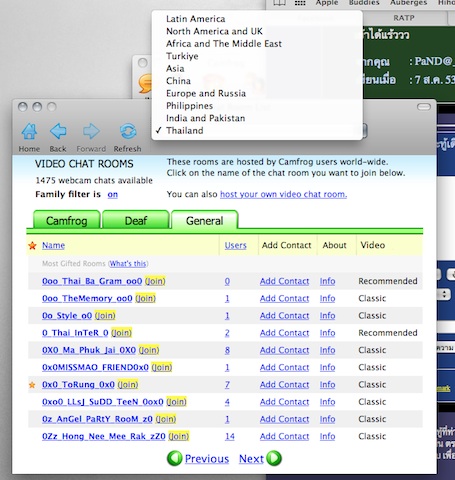Join room 0_Thai_InTeR_0

(121, 333)
